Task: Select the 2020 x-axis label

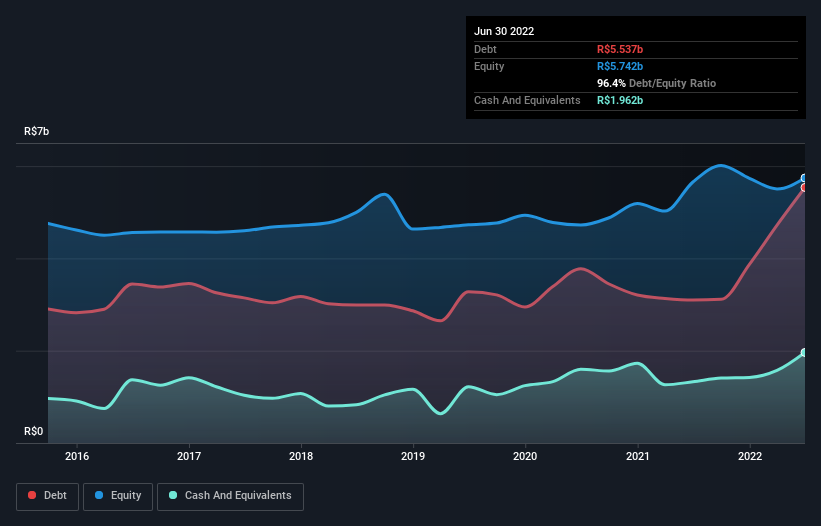Action: [525, 457]
